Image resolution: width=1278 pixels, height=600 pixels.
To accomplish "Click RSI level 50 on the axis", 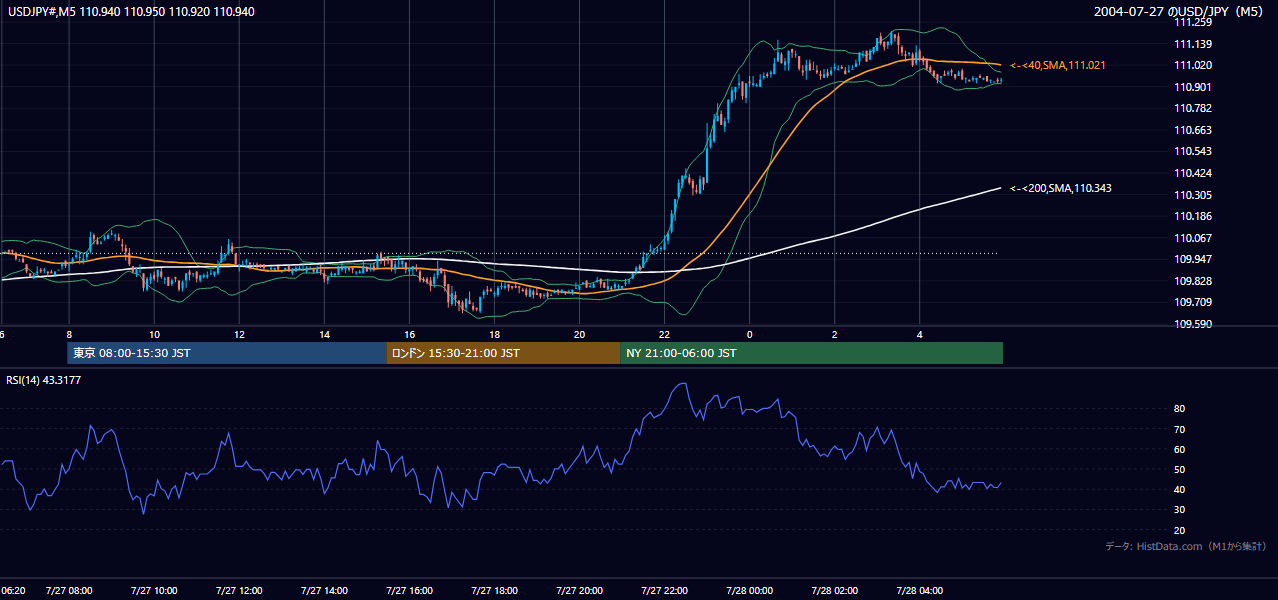I will [1180, 469].
